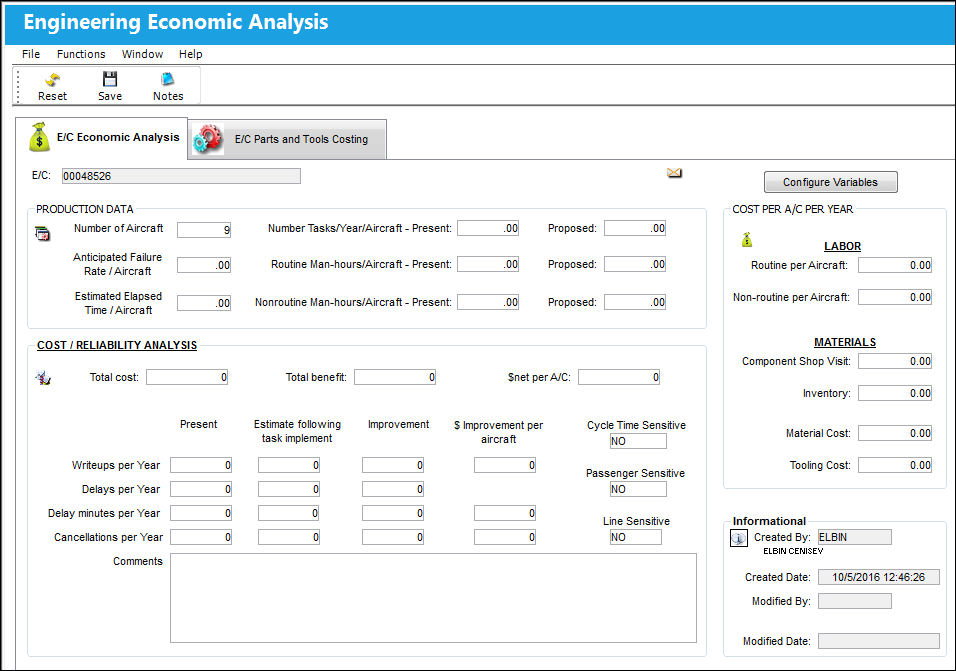Click inside the Comments text box
The height and width of the screenshot is (671, 956).
tap(433, 598)
